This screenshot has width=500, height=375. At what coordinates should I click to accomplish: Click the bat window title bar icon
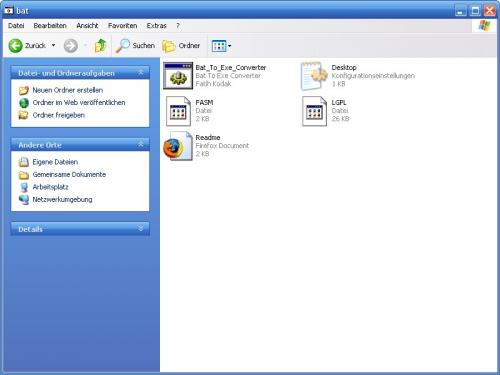pos(9,11)
